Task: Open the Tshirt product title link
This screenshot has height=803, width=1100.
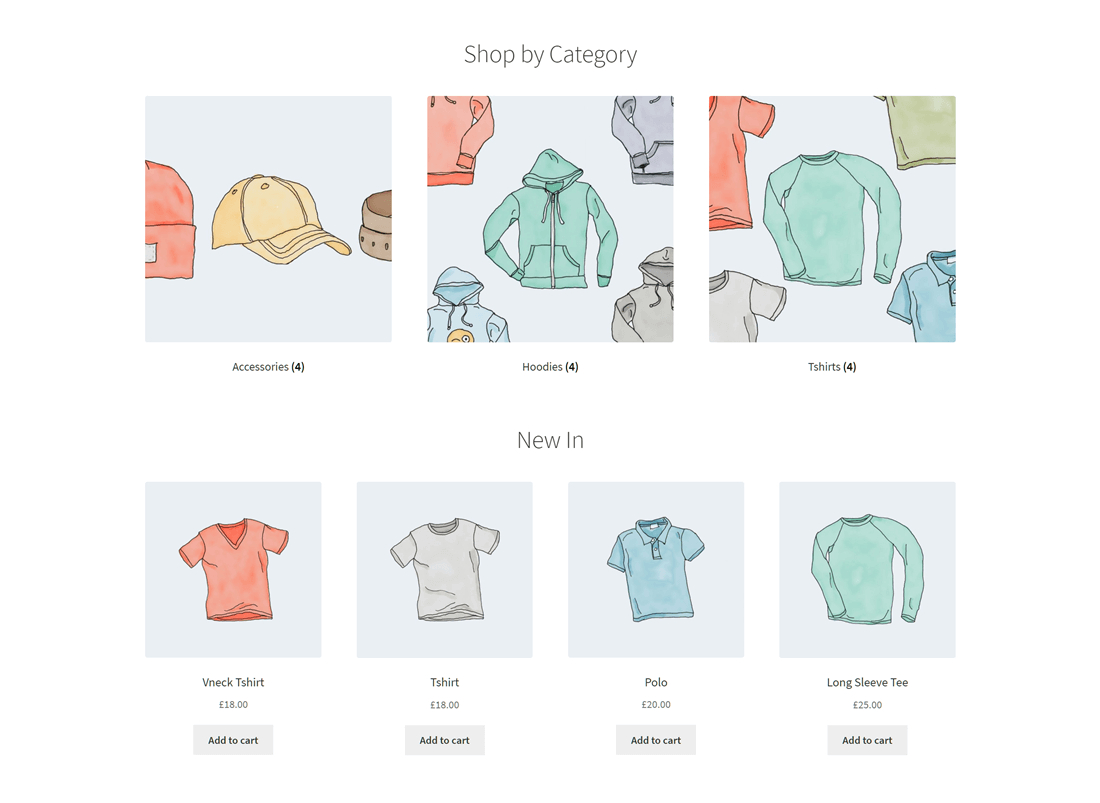Action: (445, 682)
